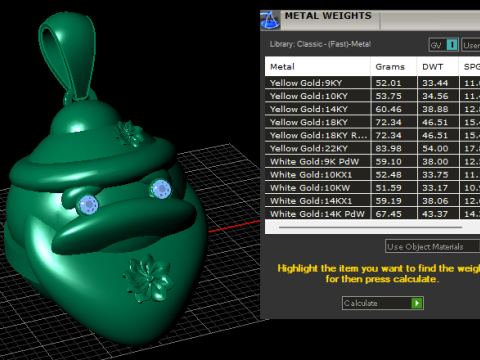Select the Yellow Gold:9KY row
This screenshot has height=360, width=480.
372,83
